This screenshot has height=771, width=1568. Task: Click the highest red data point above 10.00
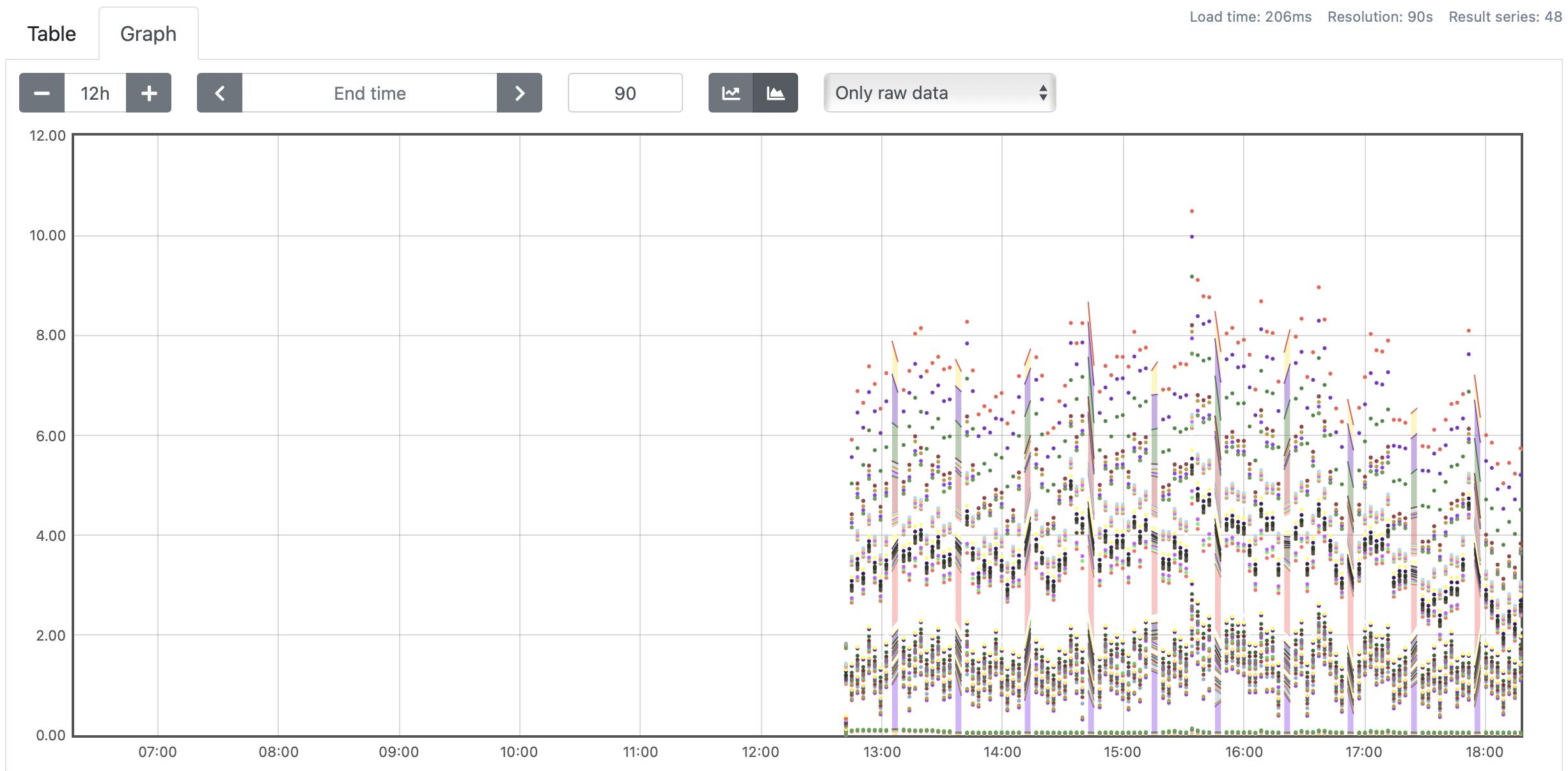[x=1191, y=211]
